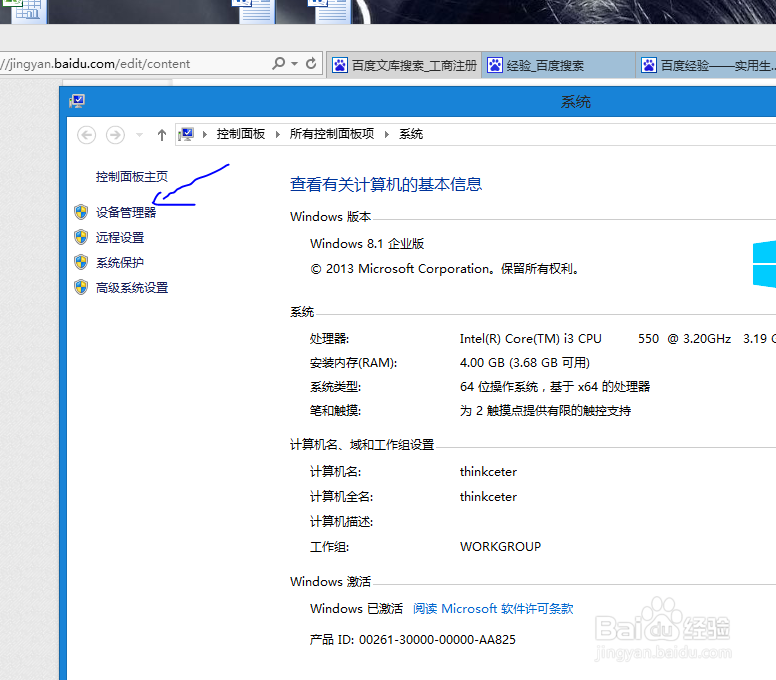Click shield icon beside 设备管理器
This screenshot has height=680, width=776.
(x=81, y=212)
